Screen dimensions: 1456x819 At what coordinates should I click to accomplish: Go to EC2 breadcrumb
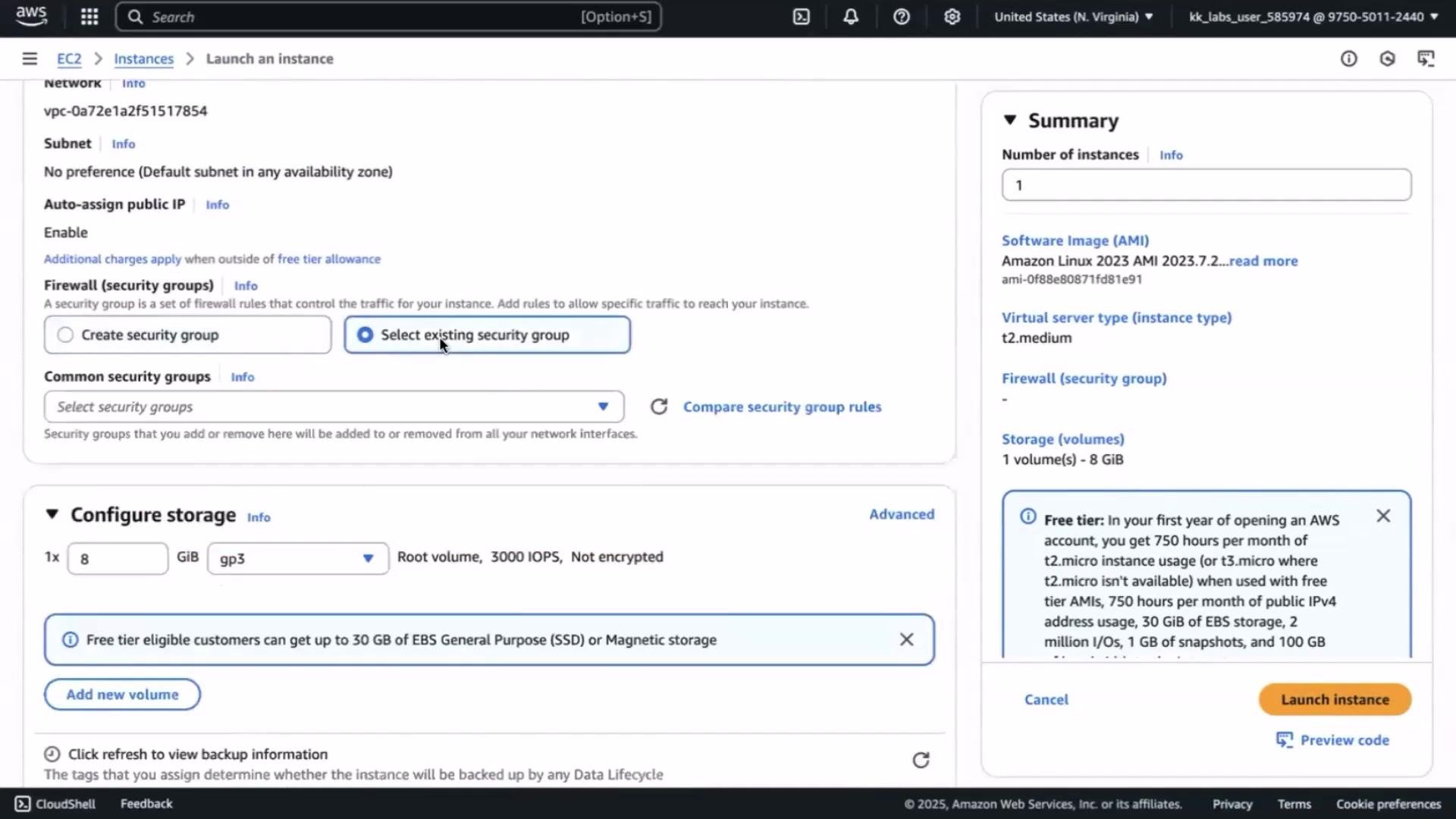(69, 58)
